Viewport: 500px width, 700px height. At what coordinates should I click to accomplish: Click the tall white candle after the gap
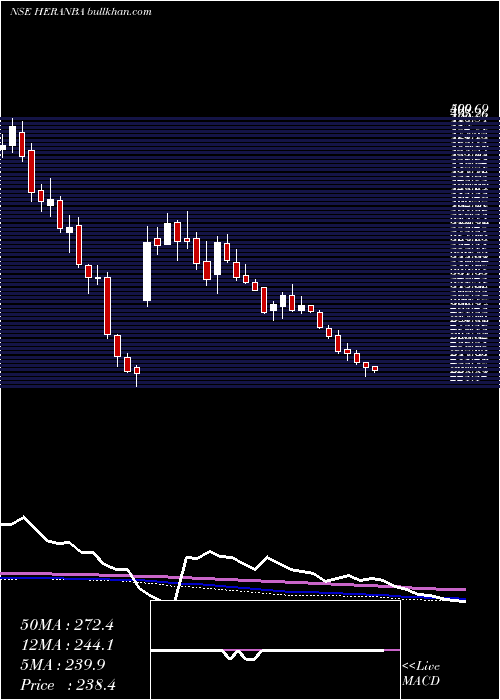147,271
